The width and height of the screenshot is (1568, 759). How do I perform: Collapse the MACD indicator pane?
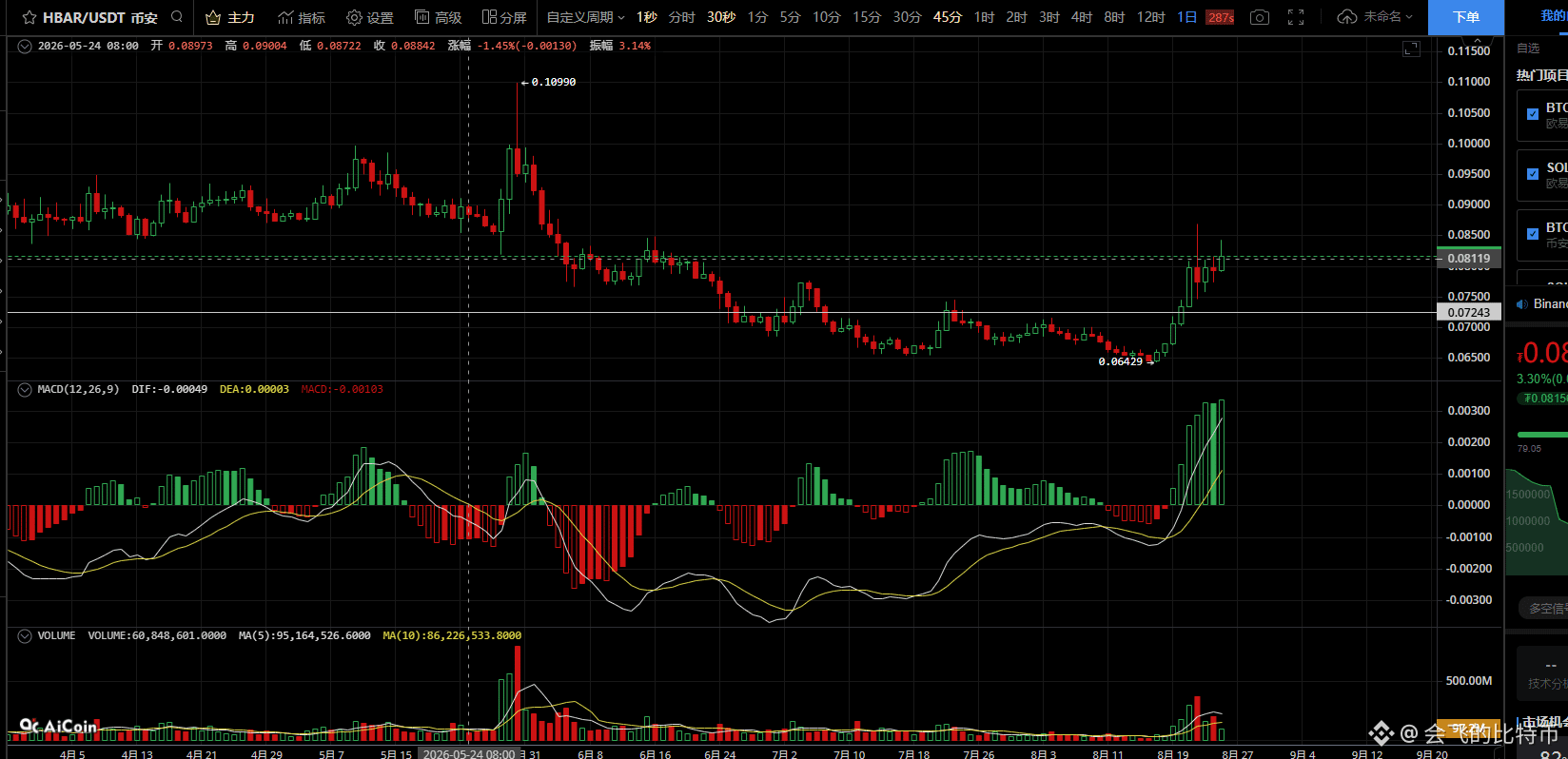(x=25, y=390)
